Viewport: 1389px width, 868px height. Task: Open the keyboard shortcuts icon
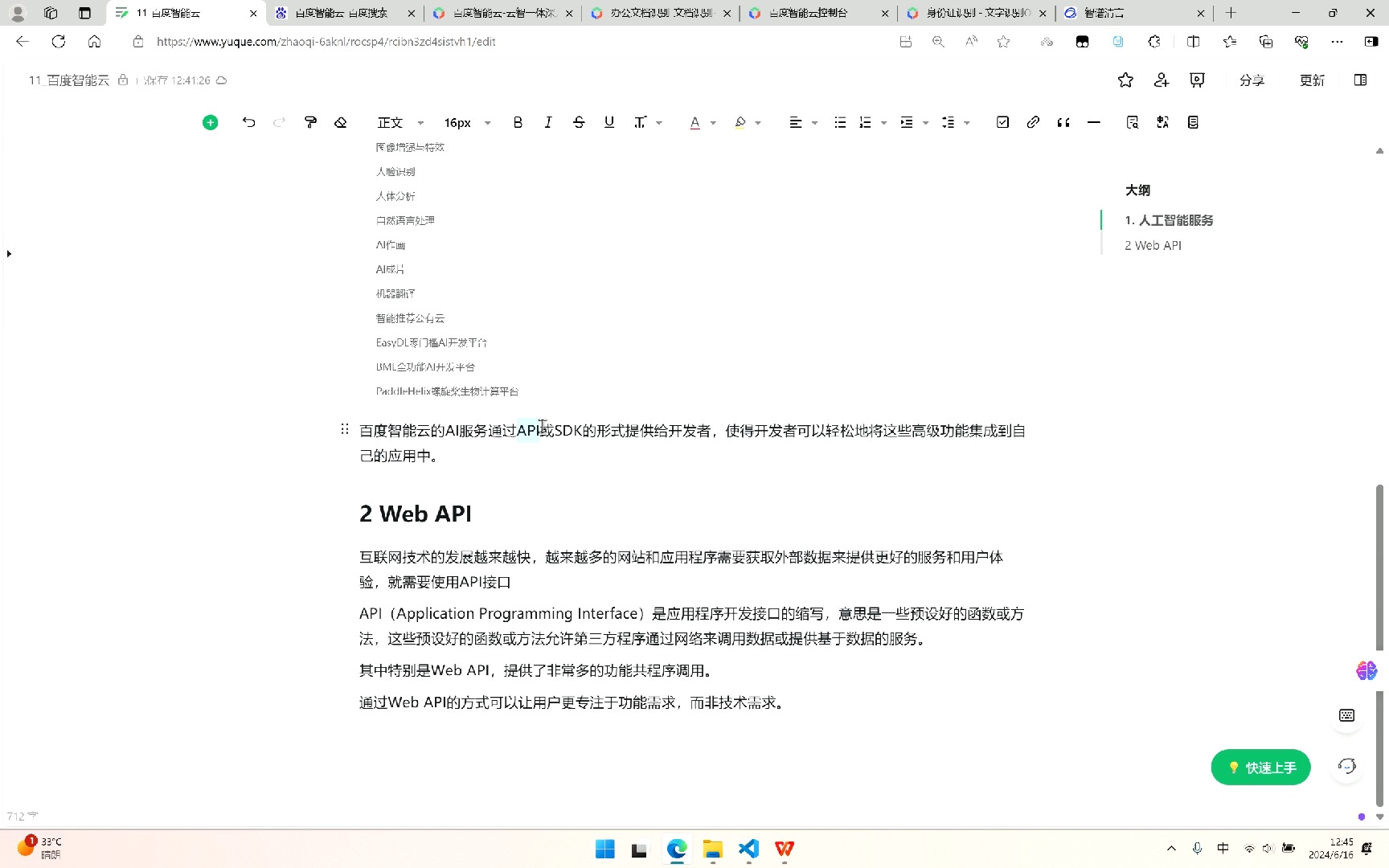(1347, 715)
